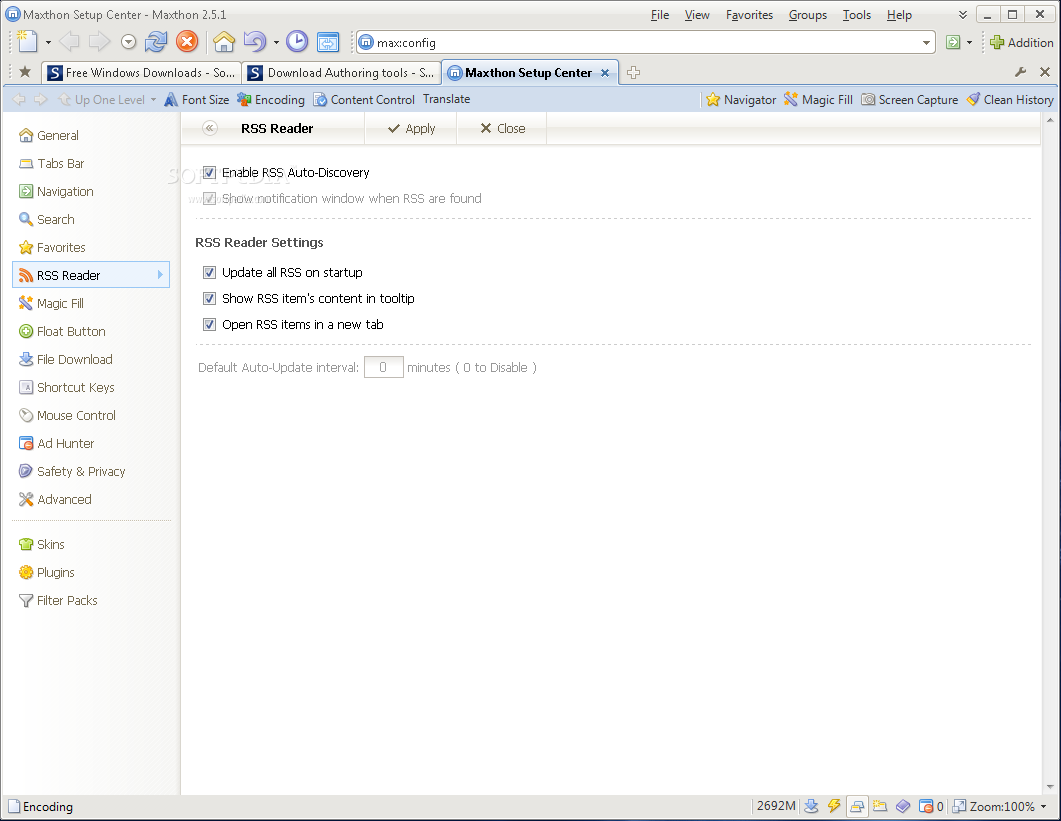
Task: Click the Translate toolbar item
Action: [x=447, y=99]
